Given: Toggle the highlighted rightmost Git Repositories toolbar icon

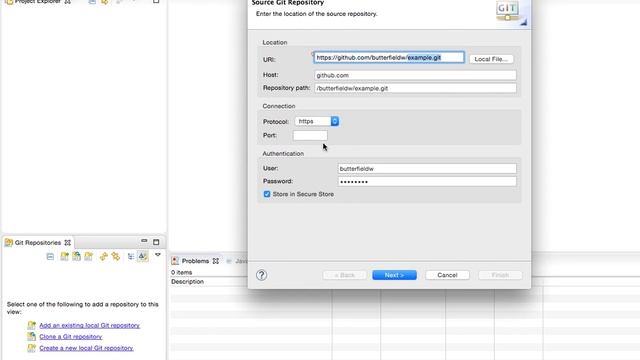Looking at the screenshot, I should point(142,256).
